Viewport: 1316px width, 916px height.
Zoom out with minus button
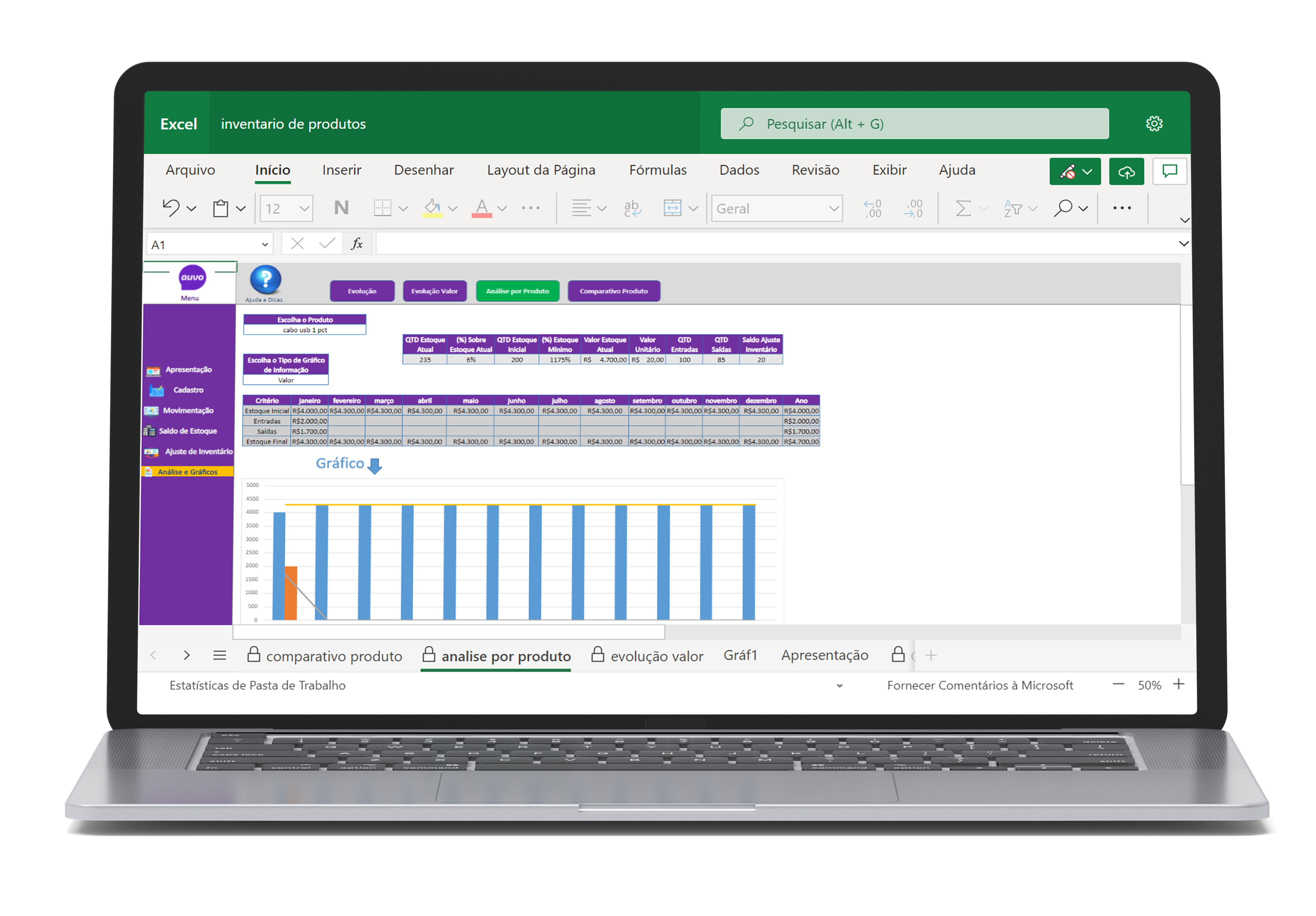(1119, 684)
